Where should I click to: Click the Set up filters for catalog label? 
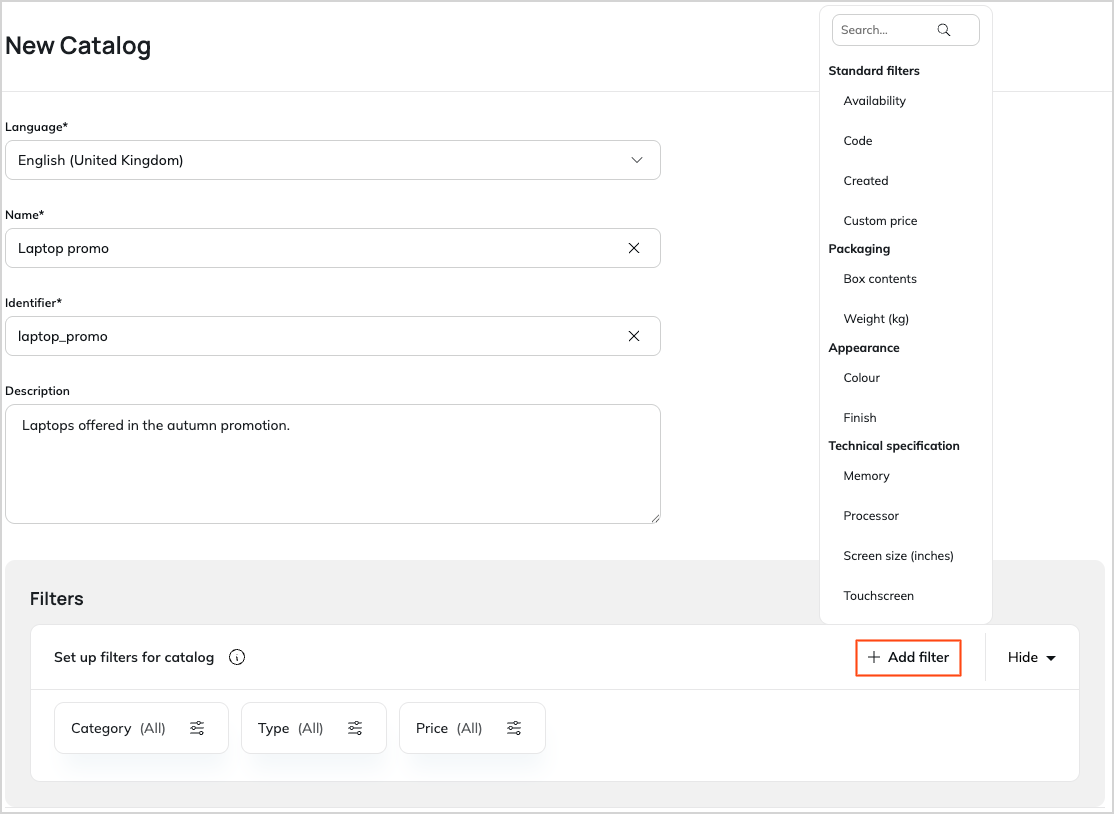(x=134, y=657)
